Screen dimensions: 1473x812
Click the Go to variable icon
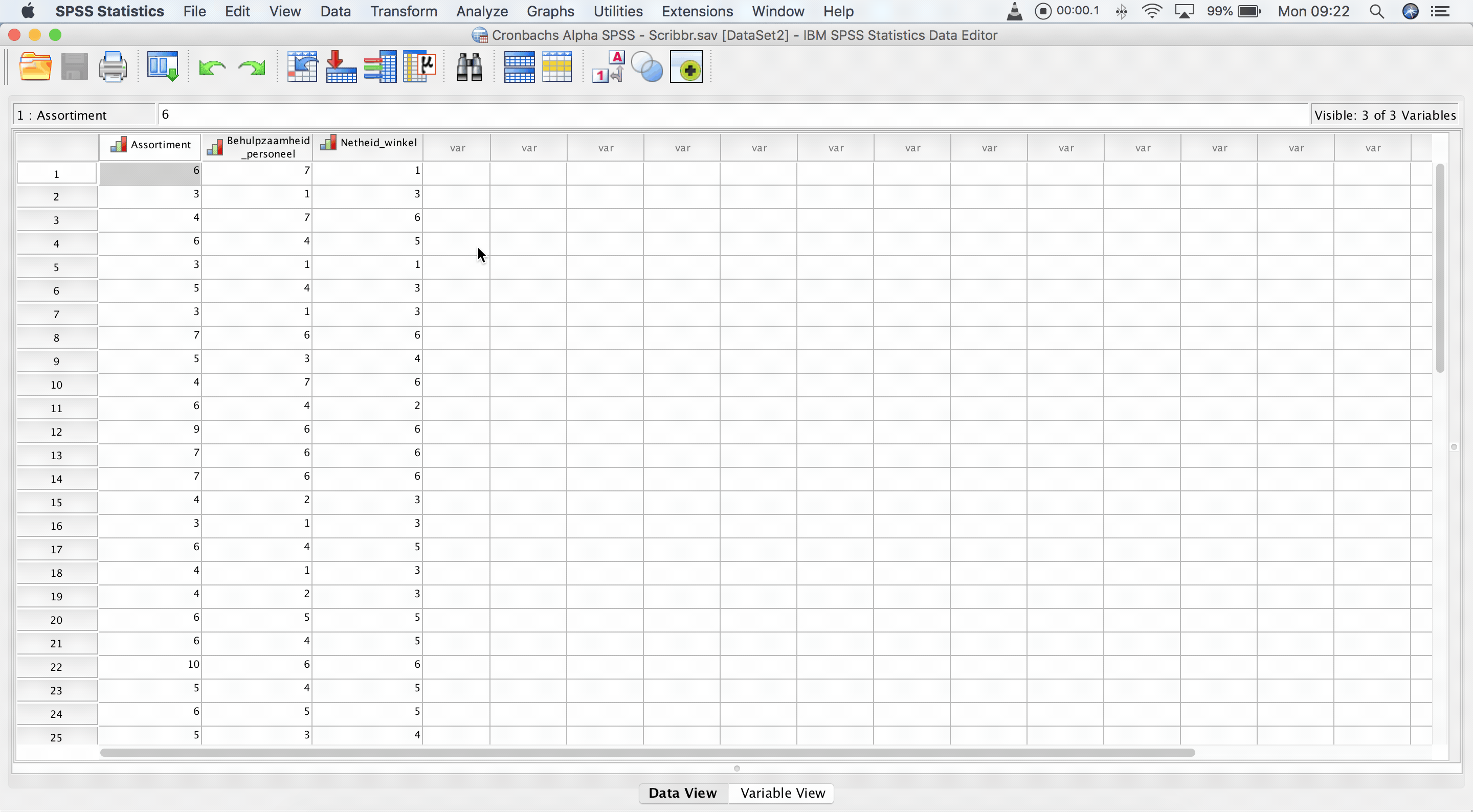tap(341, 67)
